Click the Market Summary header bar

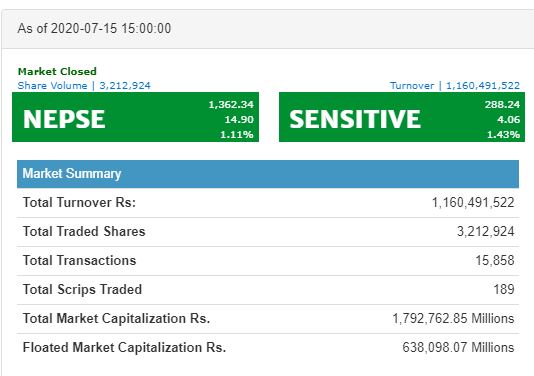[x=268, y=174]
